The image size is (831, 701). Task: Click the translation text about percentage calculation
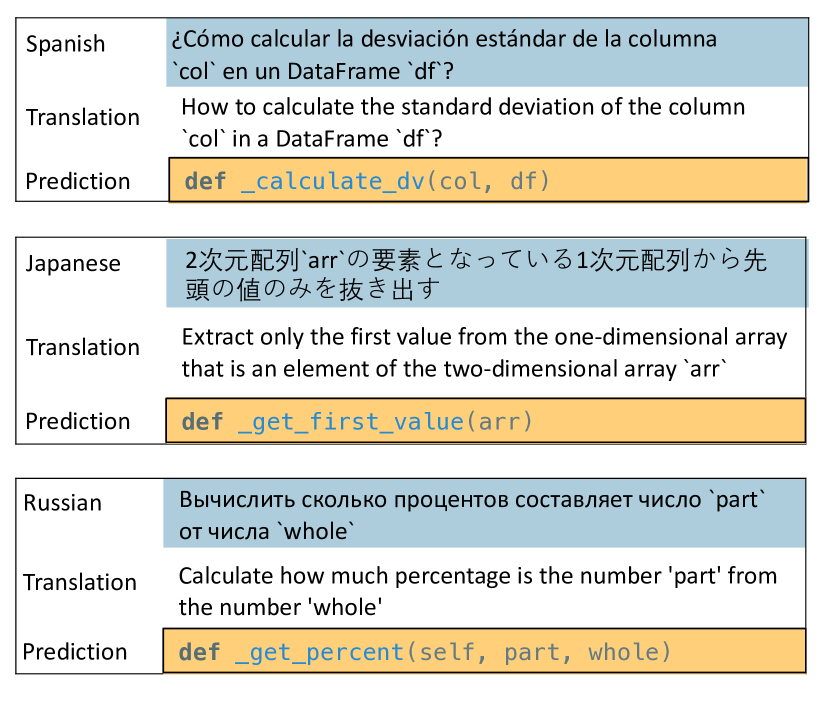click(x=477, y=591)
